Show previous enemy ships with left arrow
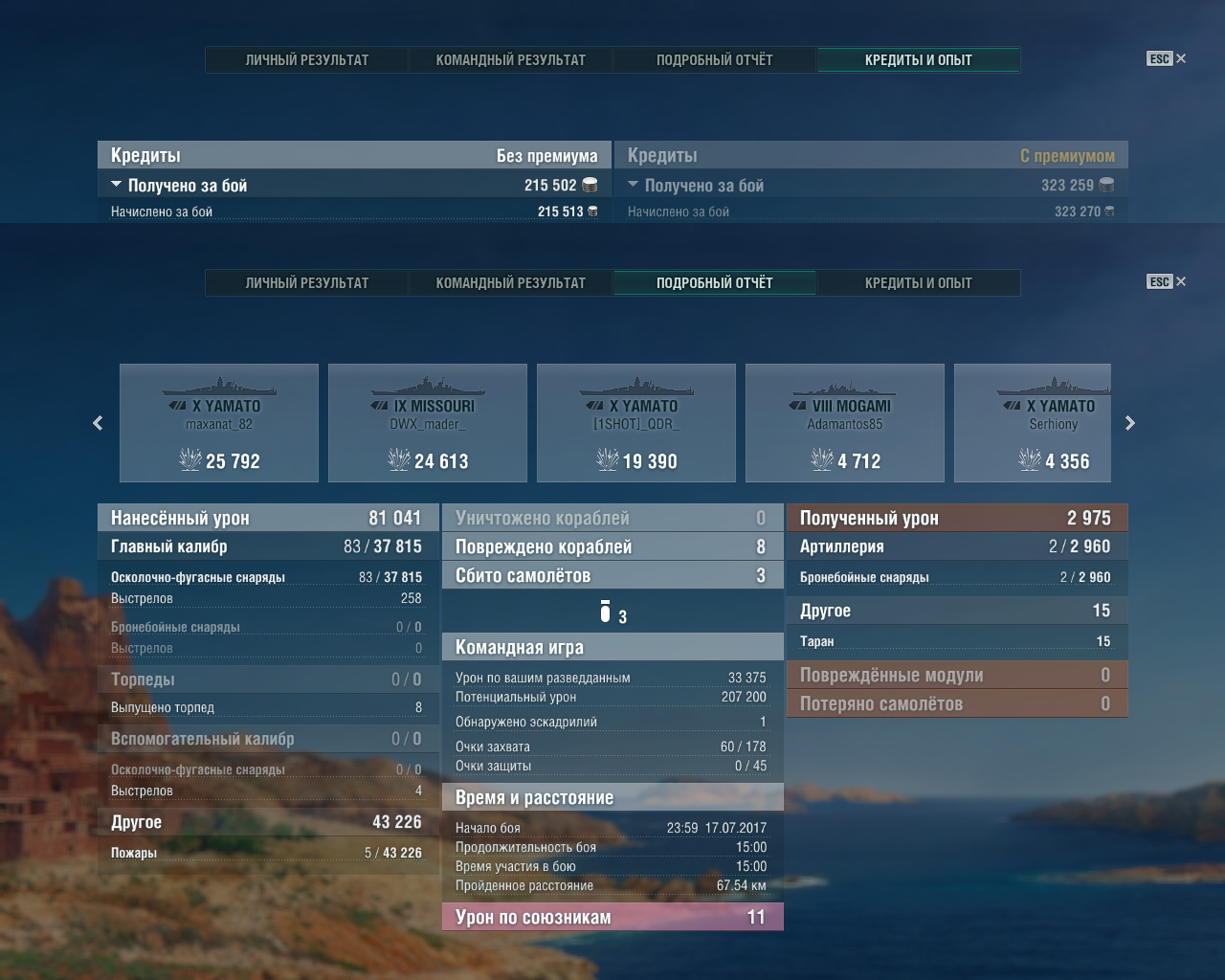 point(98,423)
